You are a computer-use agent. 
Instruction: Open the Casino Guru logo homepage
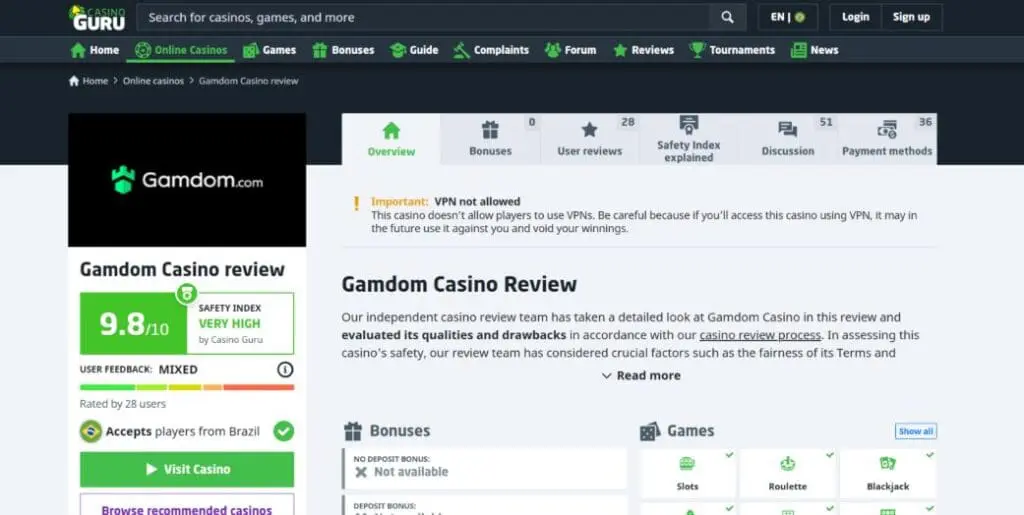97,18
